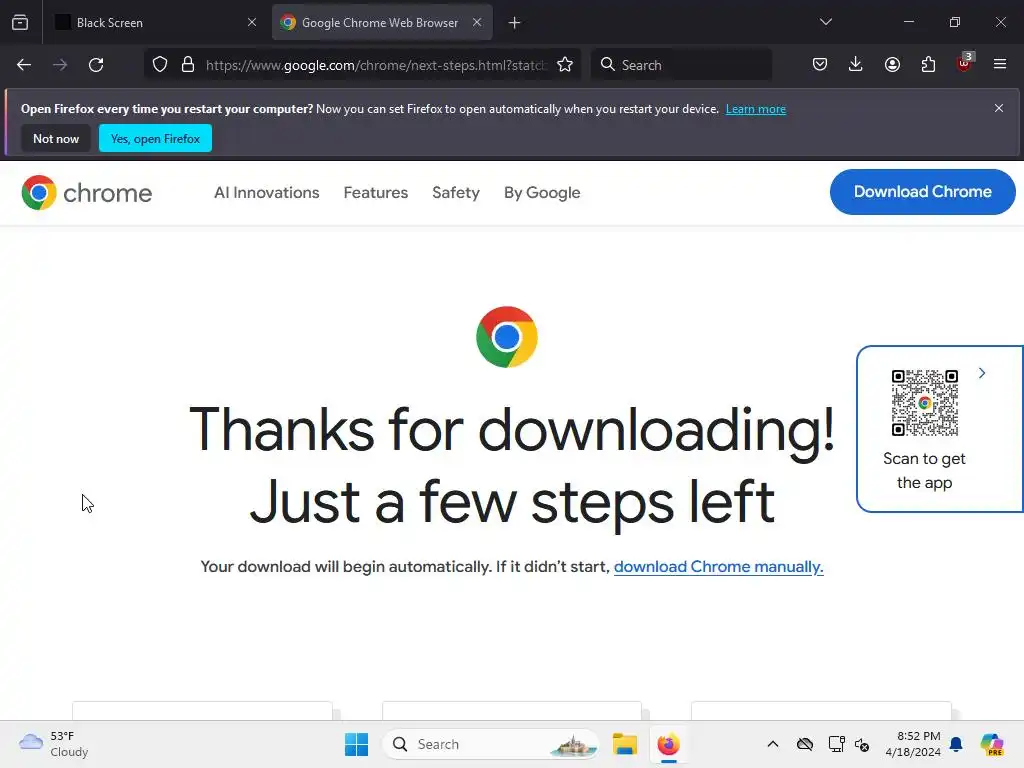Close the Black Screen tab
1024x768 pixels.
tap(252, 22)
